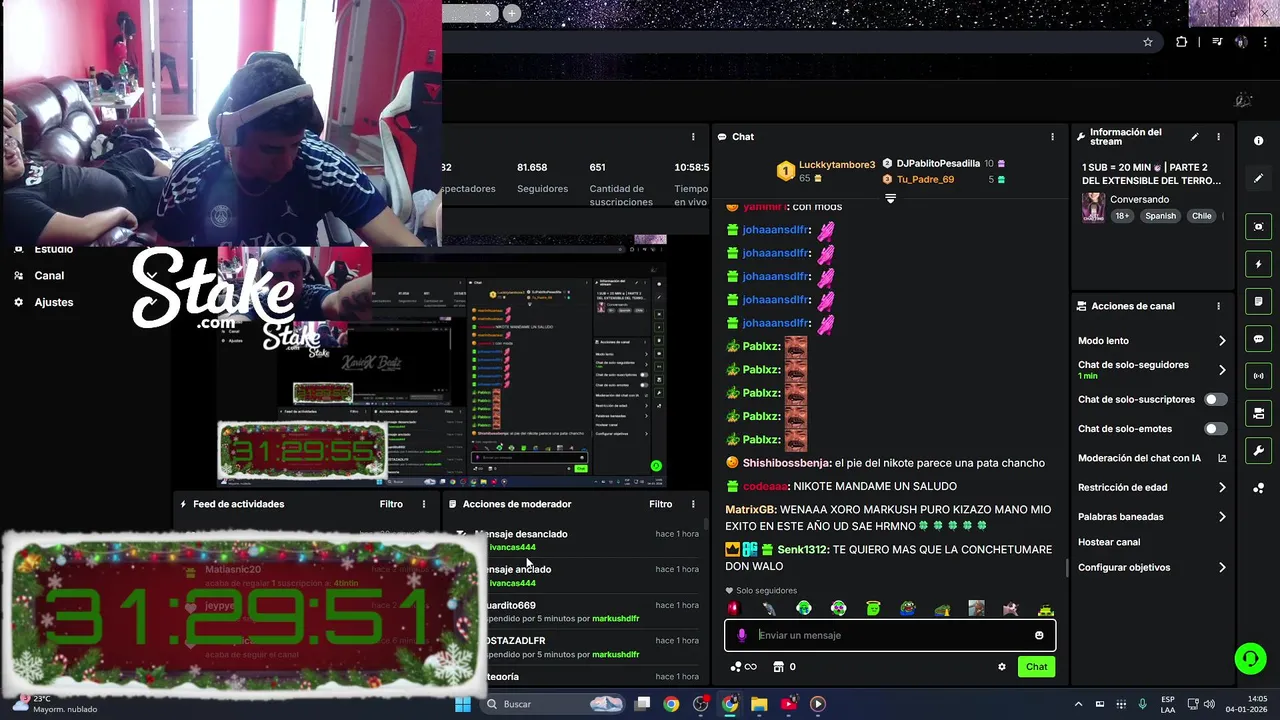Viewport: 1280px width, 720px height.
Task: Expand Restricción de edad options
Action: click(1222, 488)
